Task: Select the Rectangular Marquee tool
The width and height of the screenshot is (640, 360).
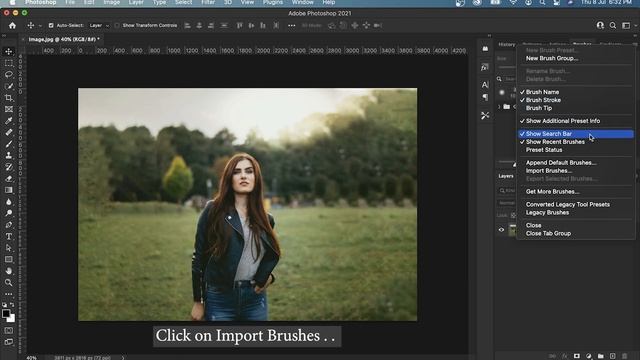Action: [x=9, y=63]
